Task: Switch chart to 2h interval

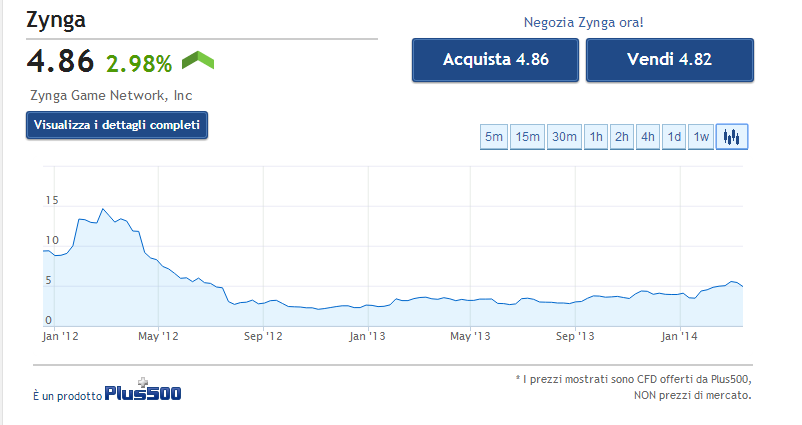Action: coord(622,137)
